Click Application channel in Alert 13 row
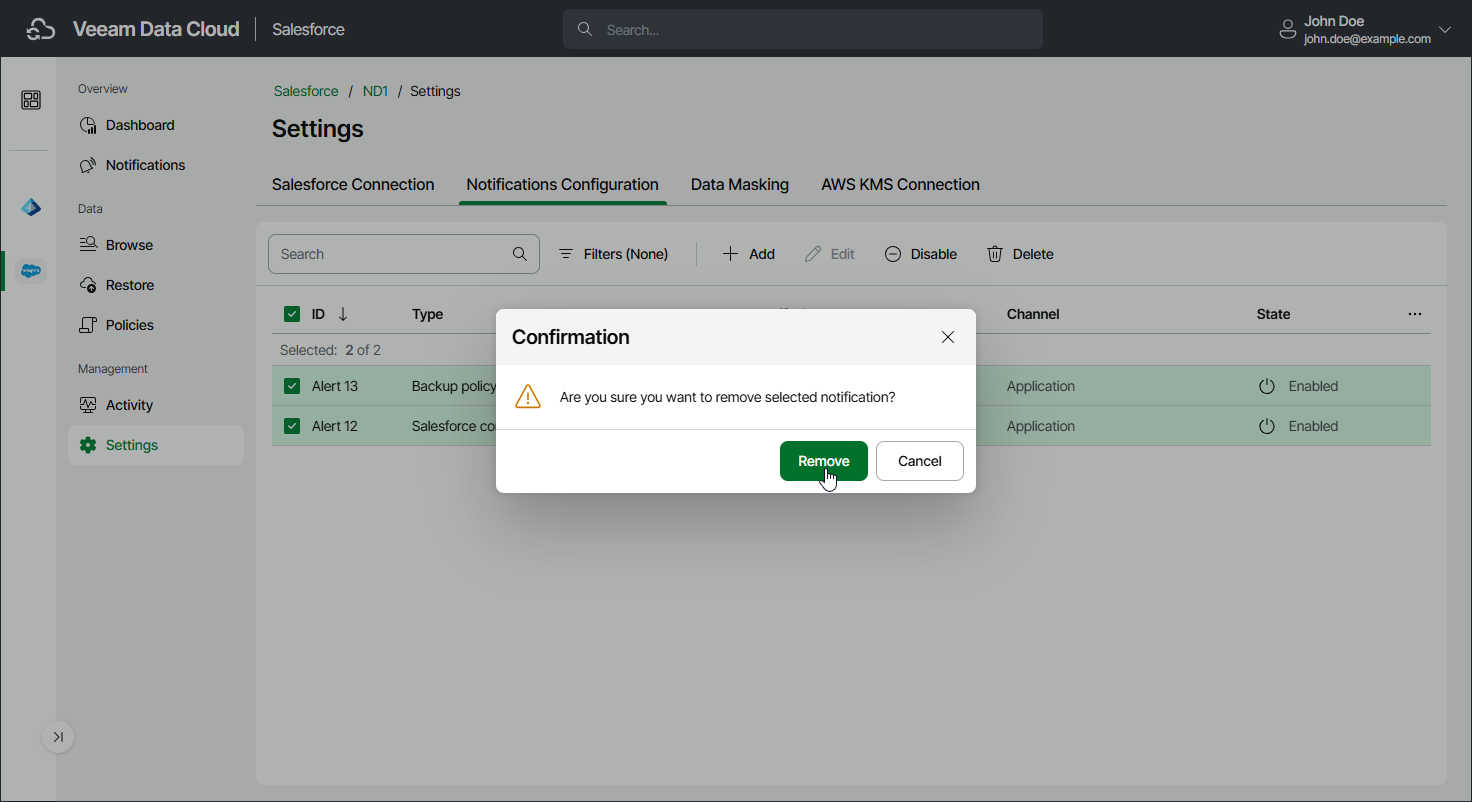This screenshot has width=1472, height=802. [x=1041, y=386]
